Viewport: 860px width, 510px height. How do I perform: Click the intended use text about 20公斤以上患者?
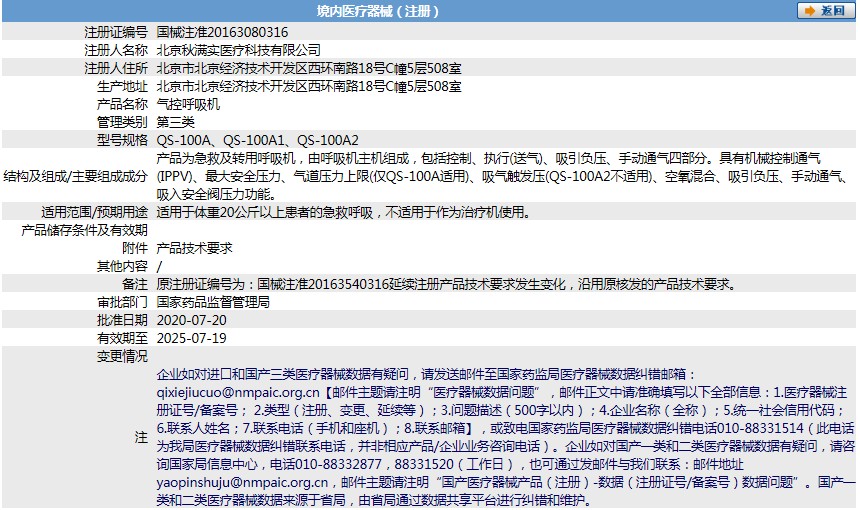tap(344, 212)
